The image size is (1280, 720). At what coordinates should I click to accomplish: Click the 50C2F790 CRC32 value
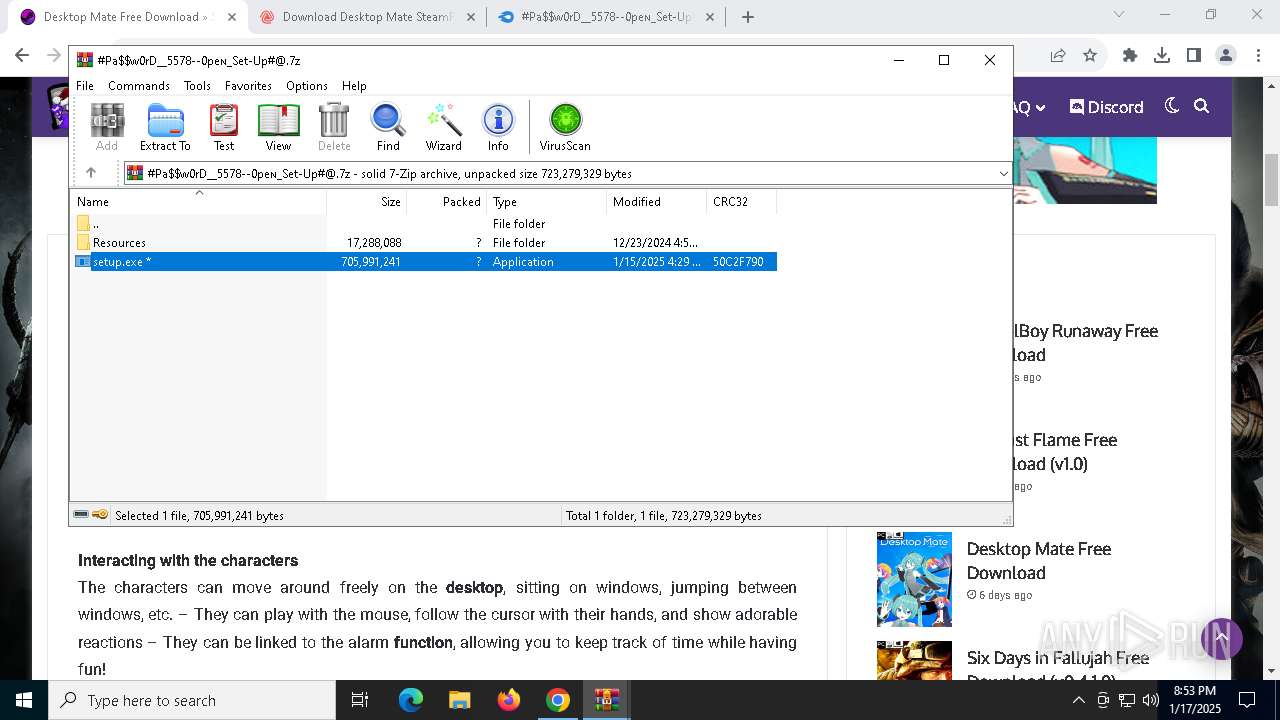[738, 262]
